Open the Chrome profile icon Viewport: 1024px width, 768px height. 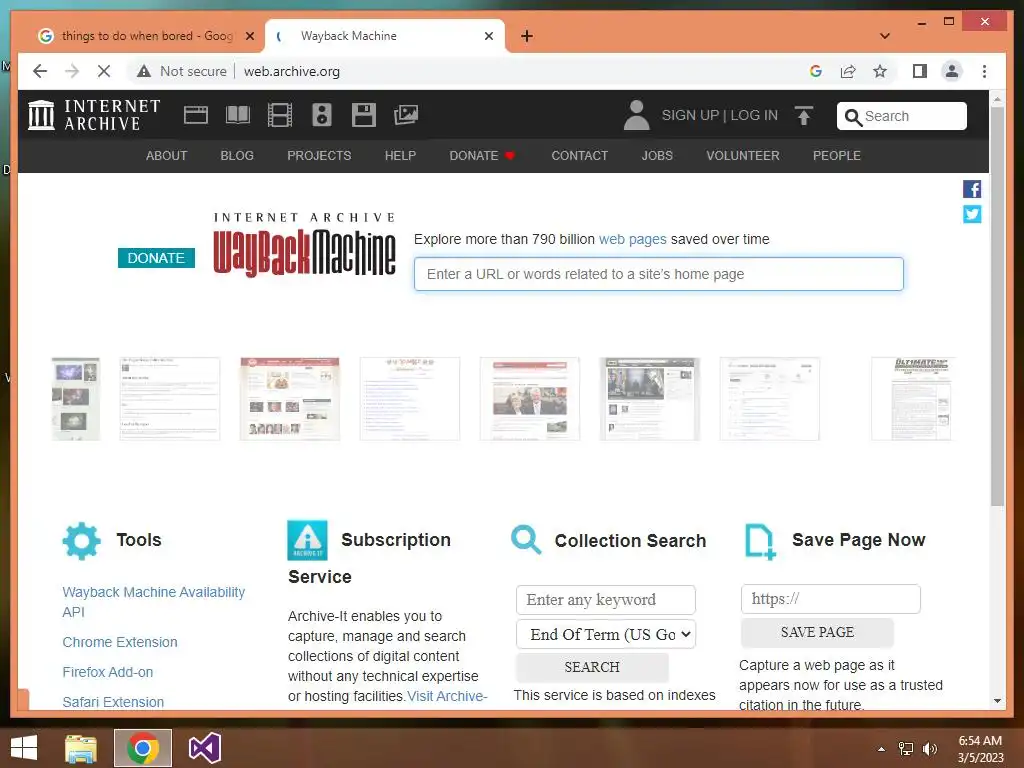tap(952, 71)
